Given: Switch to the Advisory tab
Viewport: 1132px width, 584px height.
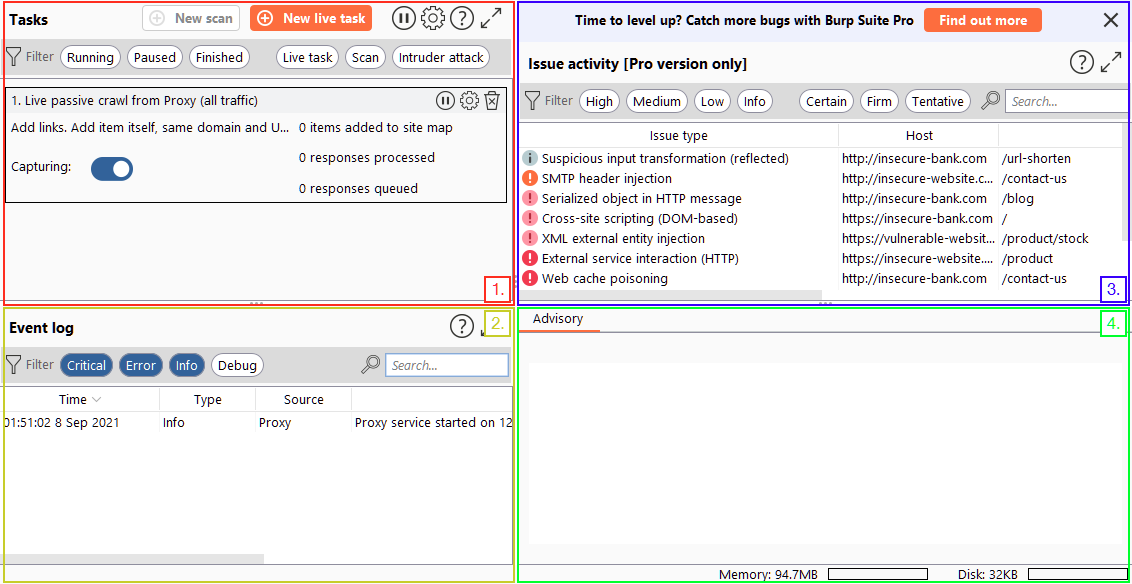Looking at the screenshot, I should (556, 318).
